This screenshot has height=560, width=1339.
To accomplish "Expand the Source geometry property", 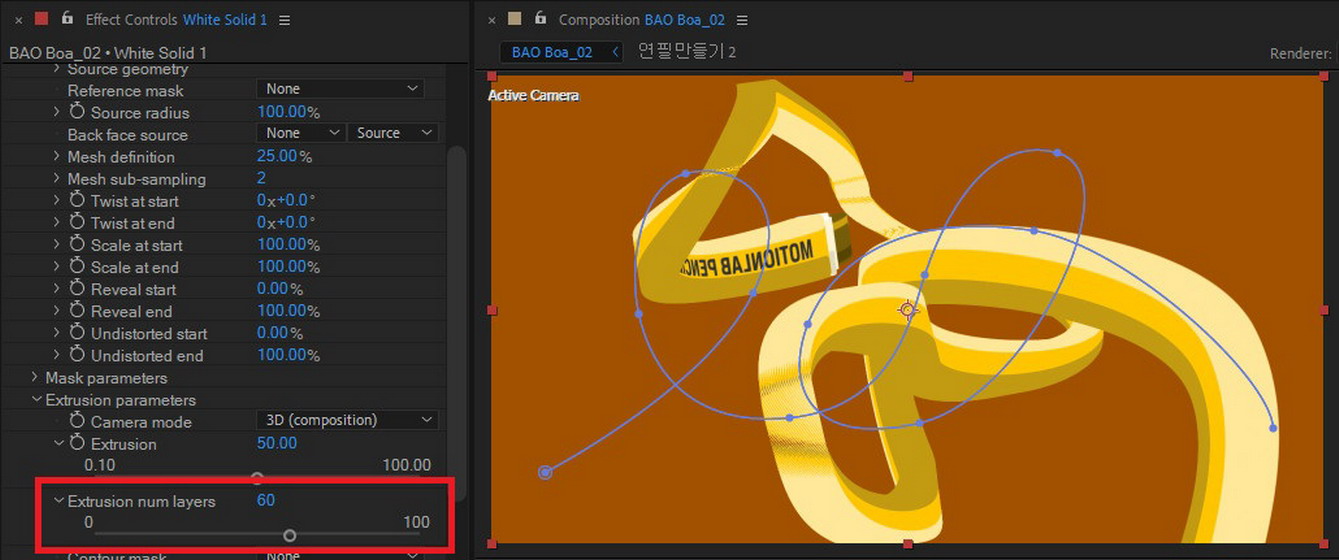I will [58, 69].
